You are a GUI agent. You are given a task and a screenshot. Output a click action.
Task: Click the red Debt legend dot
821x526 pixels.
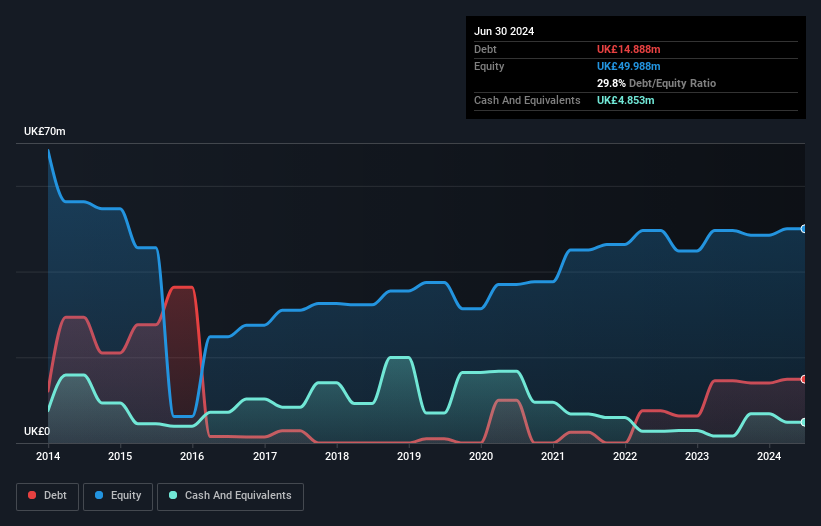pyautogui.click(x=32, y=495)
